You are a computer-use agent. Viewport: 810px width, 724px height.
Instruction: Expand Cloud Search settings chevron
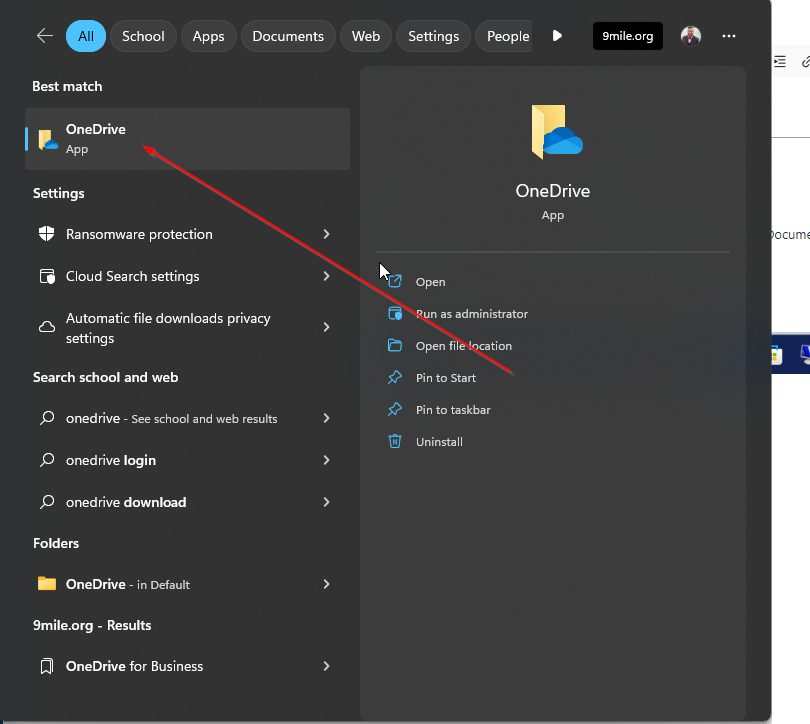[326, 276]
